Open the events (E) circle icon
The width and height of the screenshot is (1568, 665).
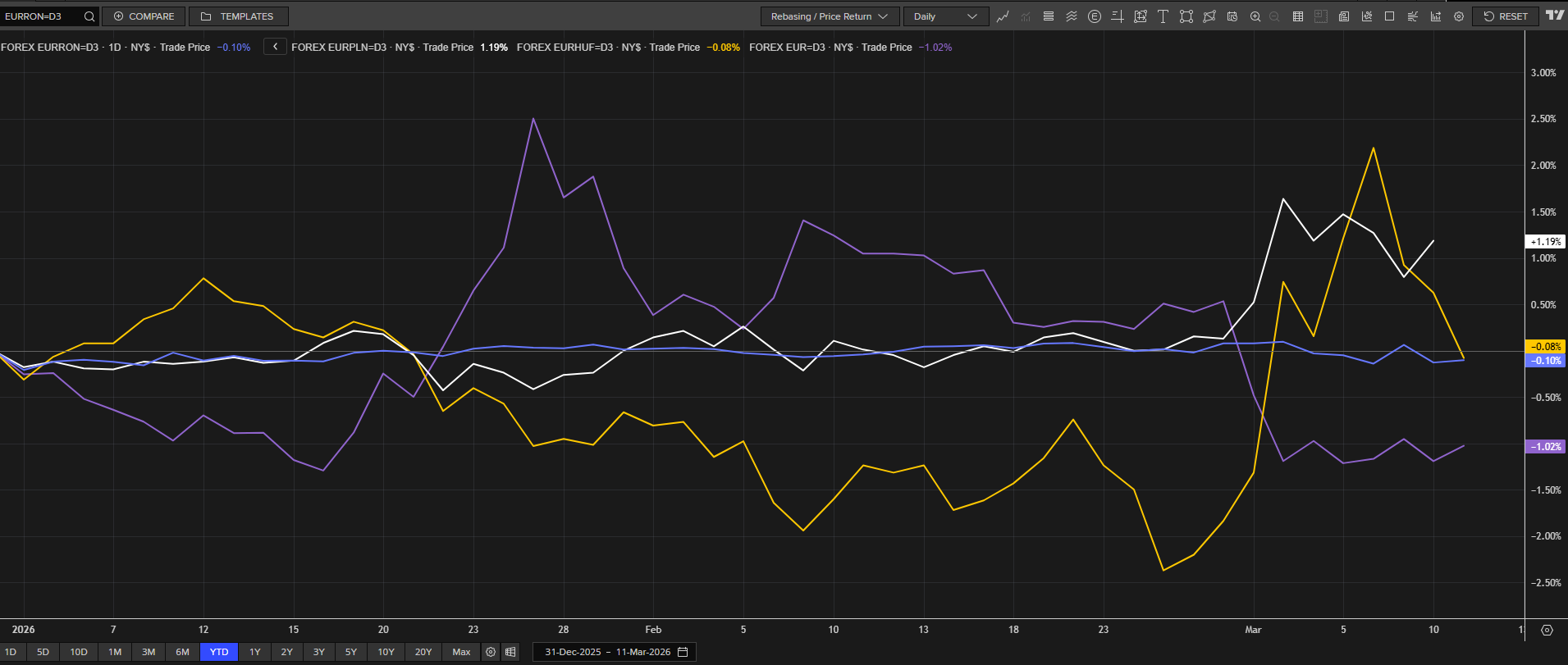pos(1094,16)
